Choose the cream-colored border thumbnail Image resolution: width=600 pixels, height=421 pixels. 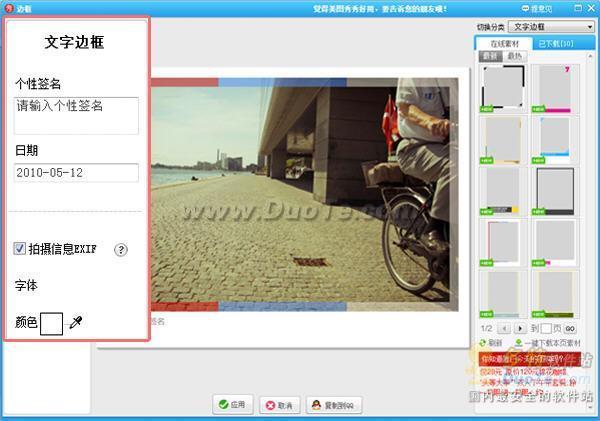click(503, 140)
